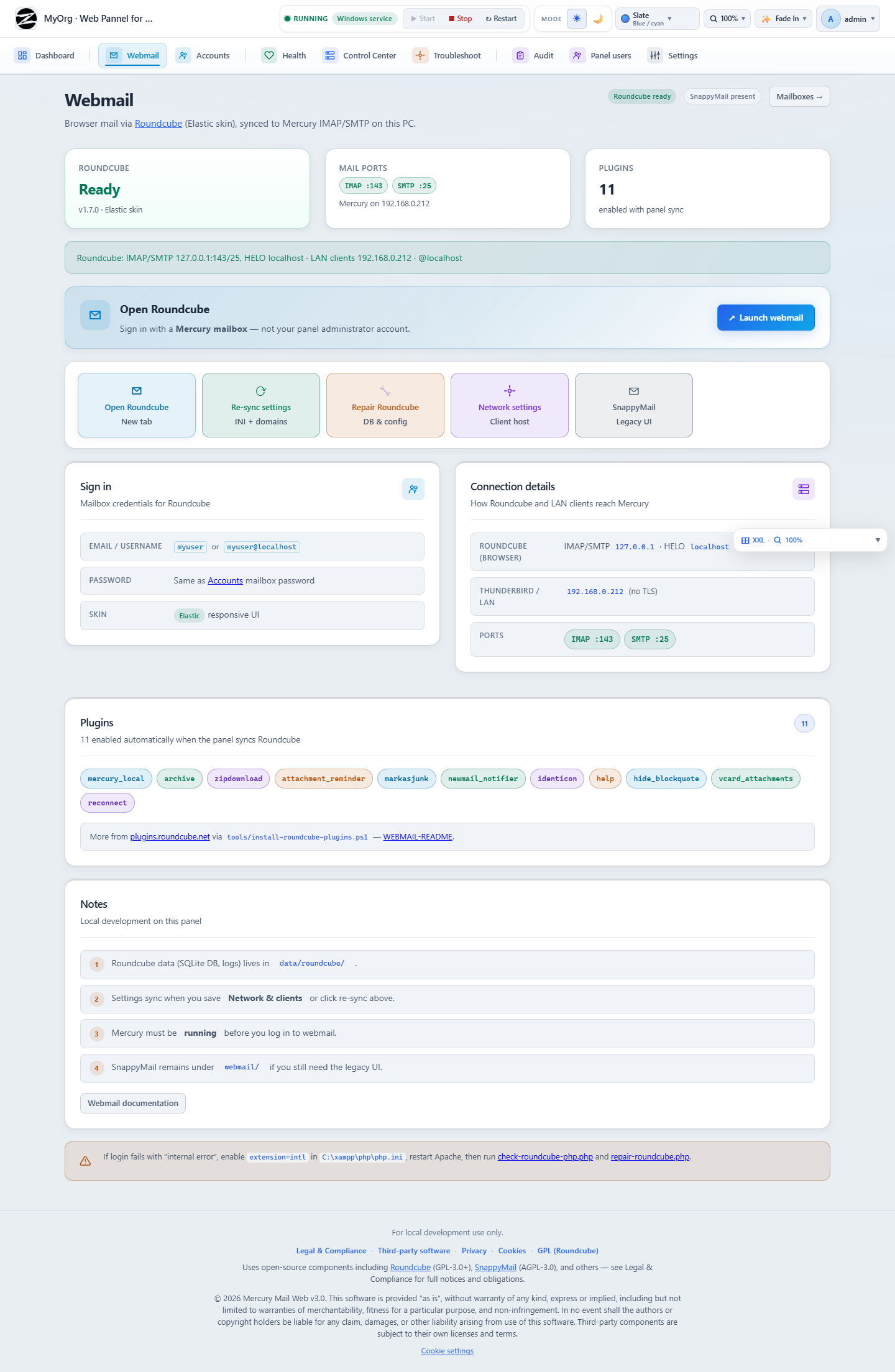The image size is (895, 1372).
Task: Switch to dark mode moon toggle
Action: (x=598, y=19)
